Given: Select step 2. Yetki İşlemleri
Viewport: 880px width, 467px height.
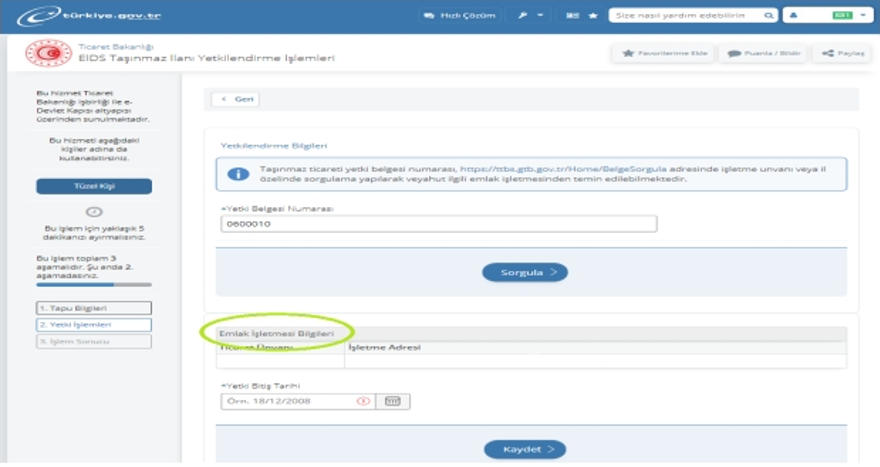Looking at the screenshot, I should pos(93,325).
